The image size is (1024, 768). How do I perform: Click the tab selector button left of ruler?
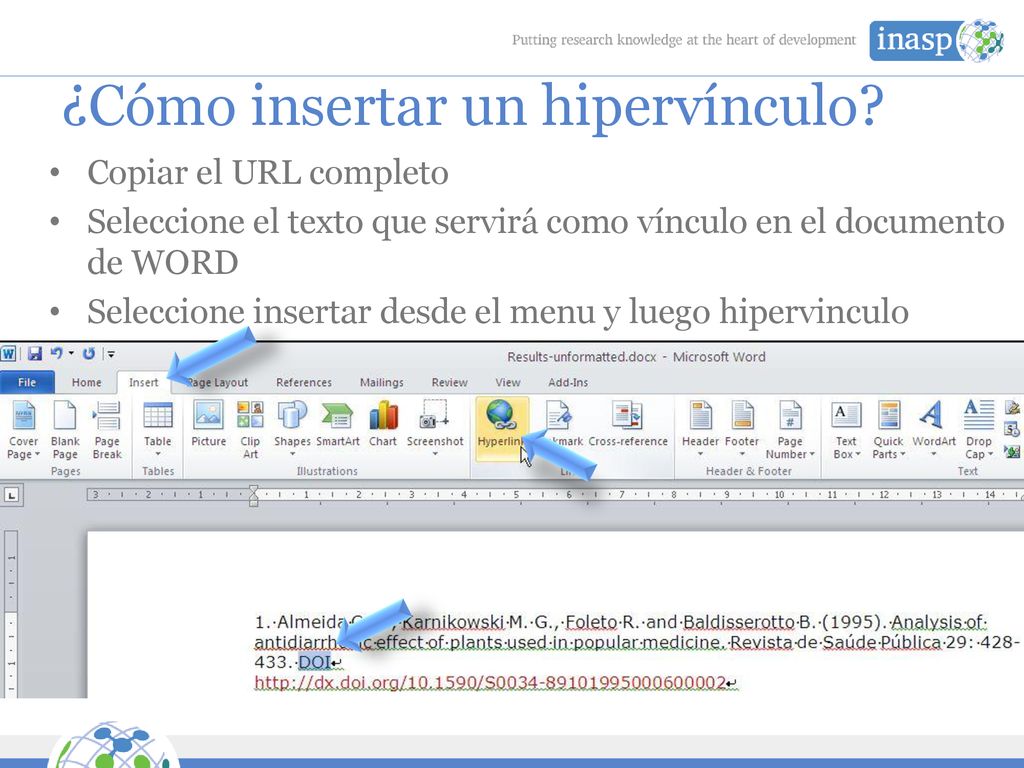coord(11,496)
